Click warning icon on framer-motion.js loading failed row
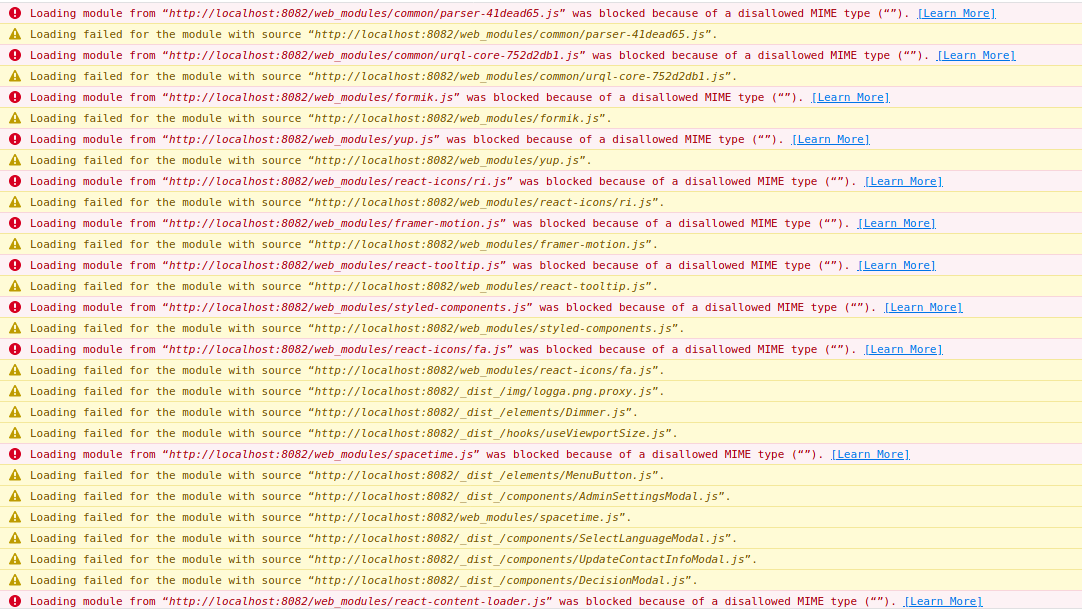This screenshot has width=1082, height=614. pyautogui.click(x=15, y=244)
